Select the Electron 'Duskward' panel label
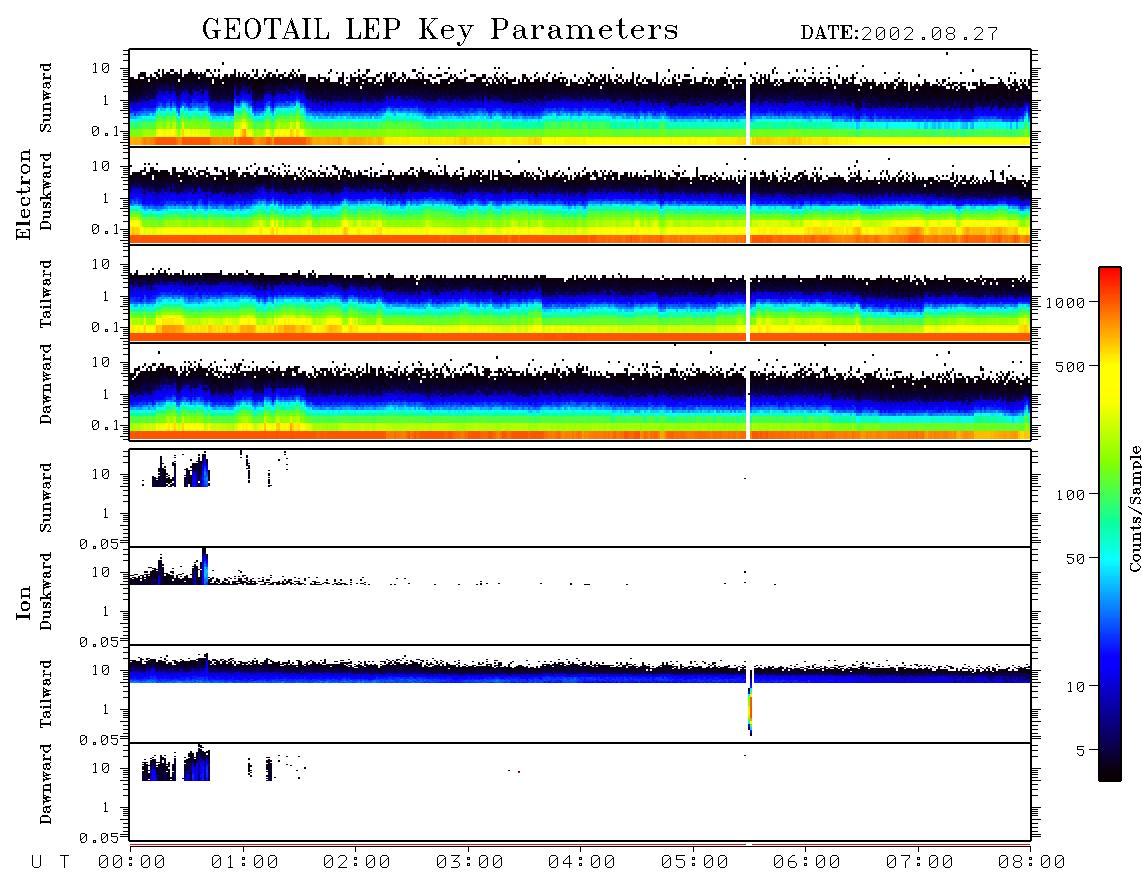 click(x=46, y=191)
